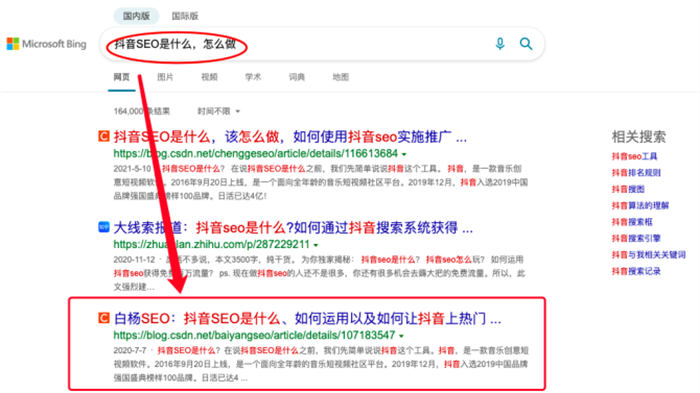Click CSDN favicon beside 抖音SEO是什么，该怎么做 result
This screenshot has width=700, height=393.
tap(104, 136)
